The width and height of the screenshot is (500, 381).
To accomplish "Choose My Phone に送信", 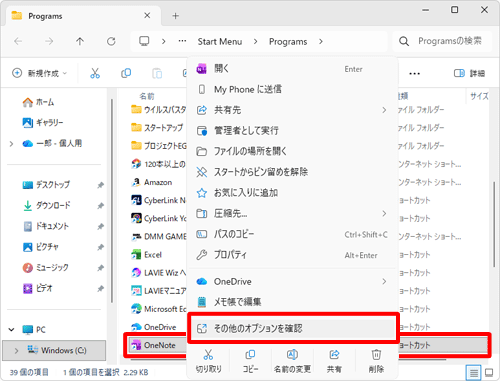I will click(x=293, y=89).
